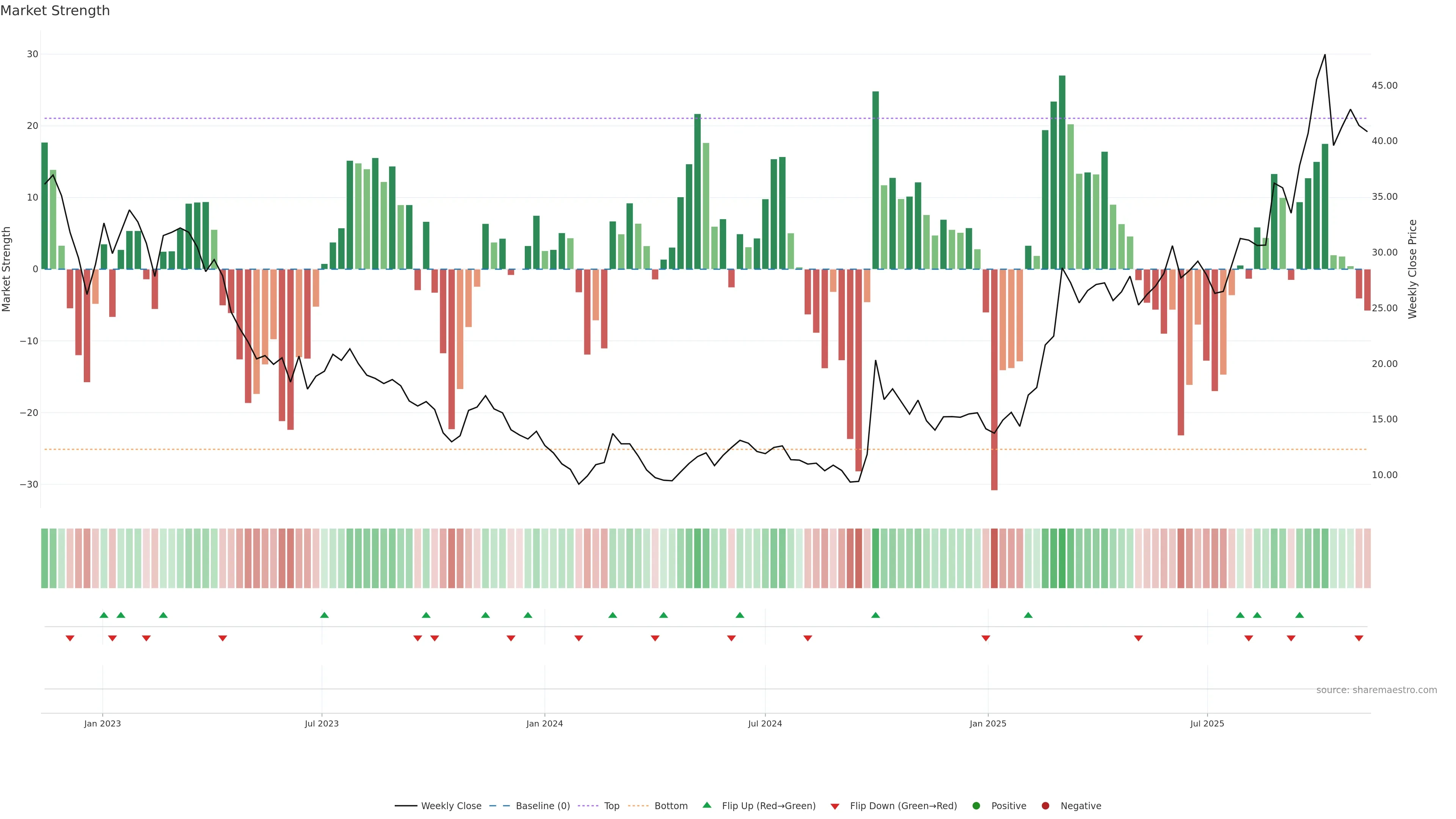Click the leftmost green flip-up triangle marker
Viewport: 1456px width, 819px height.
click(x=104, y=615)
